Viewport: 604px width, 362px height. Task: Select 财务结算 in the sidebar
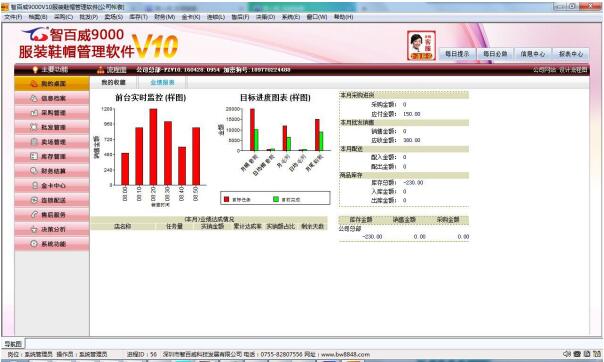pos(52,171)
